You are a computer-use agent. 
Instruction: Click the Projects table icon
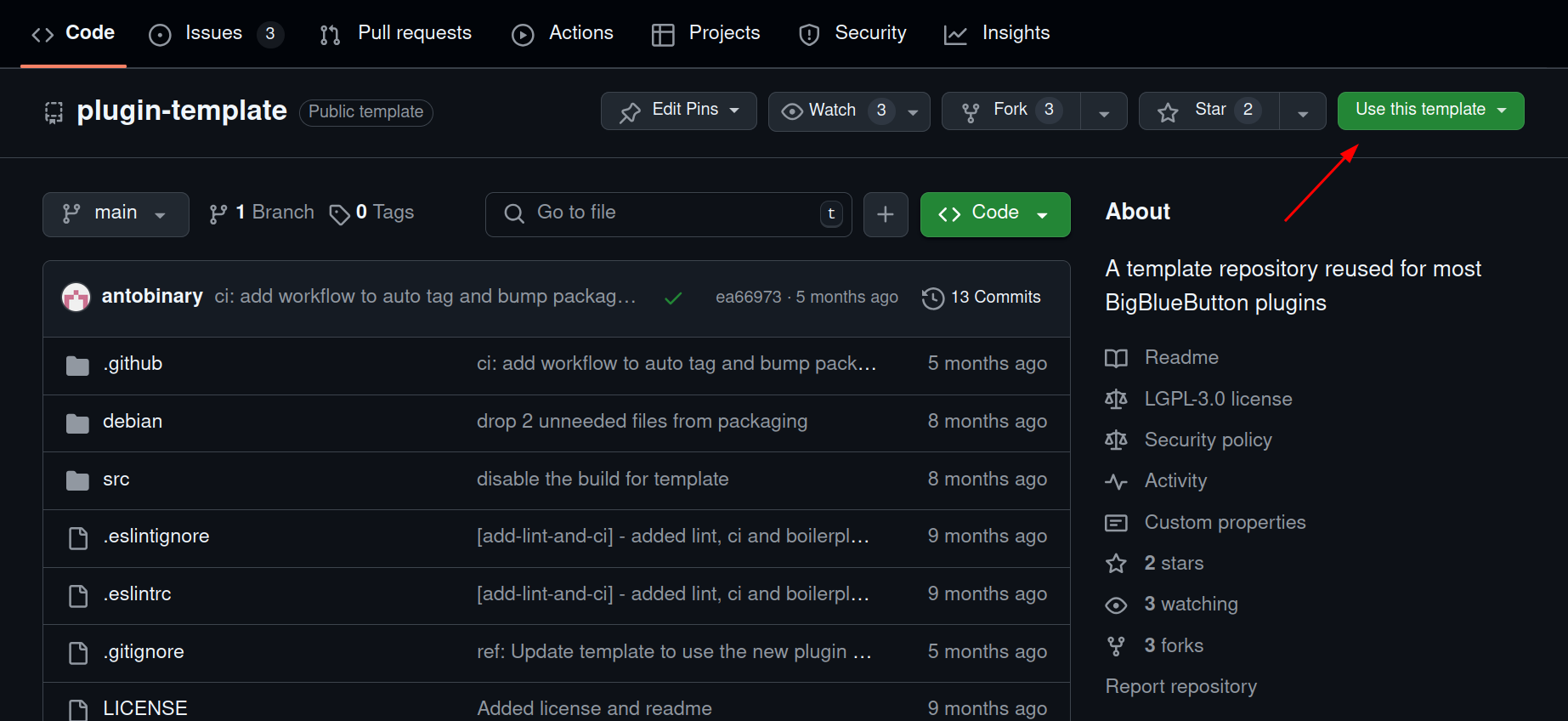[663, 35]
